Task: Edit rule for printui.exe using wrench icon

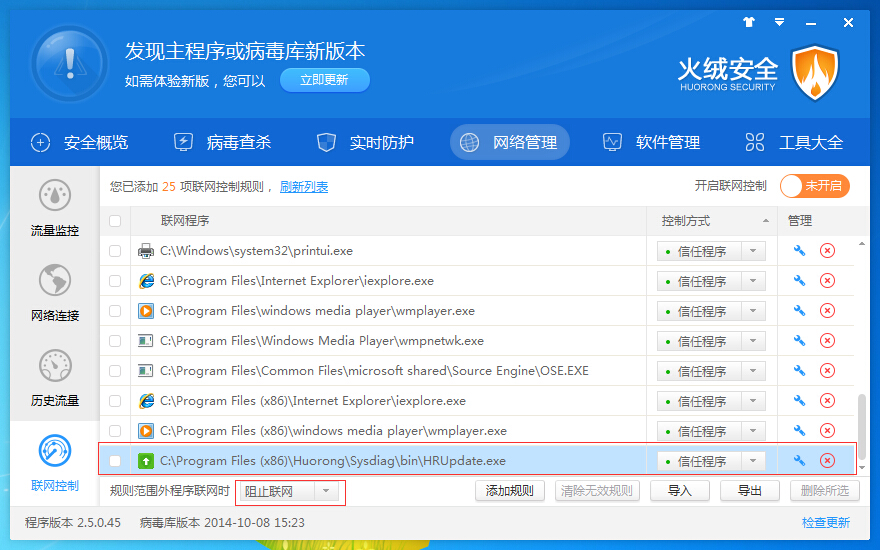Action: pyautogui.click(x=799, y=251)
